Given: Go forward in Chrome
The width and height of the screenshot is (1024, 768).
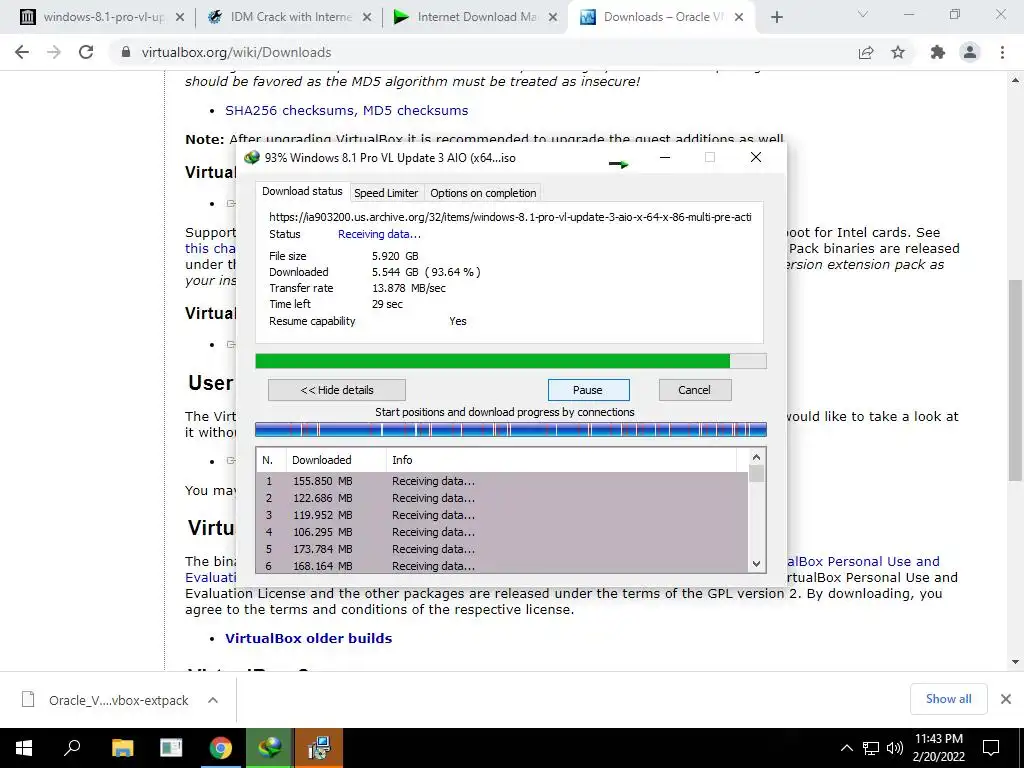Looking at the screenshot, I should click(54, 52).
